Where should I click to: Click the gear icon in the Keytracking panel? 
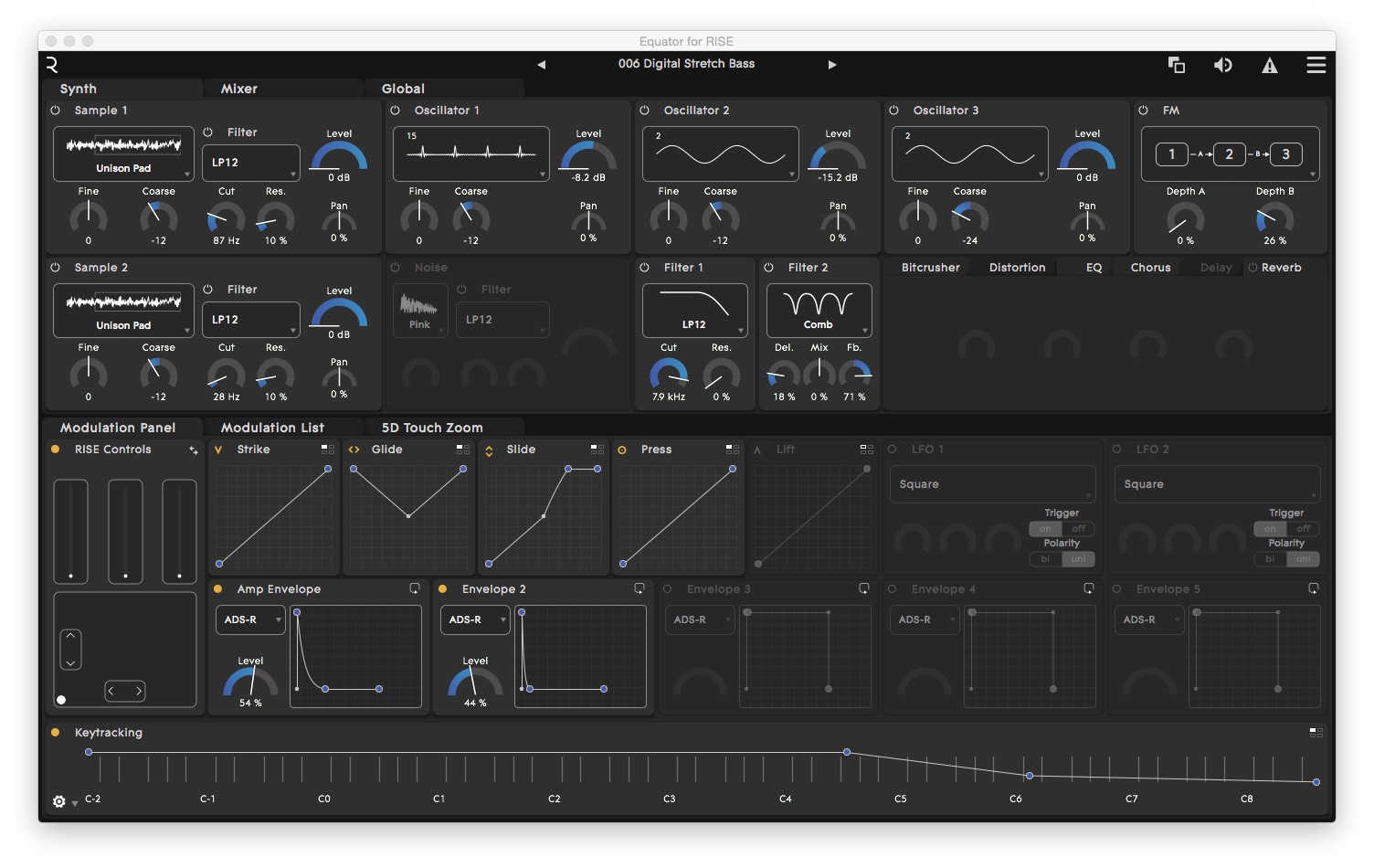[58, 800]
